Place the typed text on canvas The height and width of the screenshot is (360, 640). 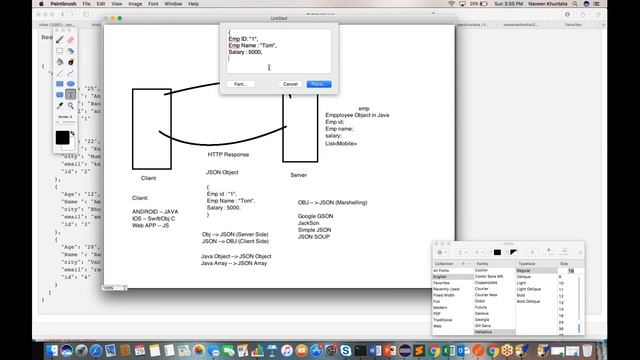coord(319,84)
